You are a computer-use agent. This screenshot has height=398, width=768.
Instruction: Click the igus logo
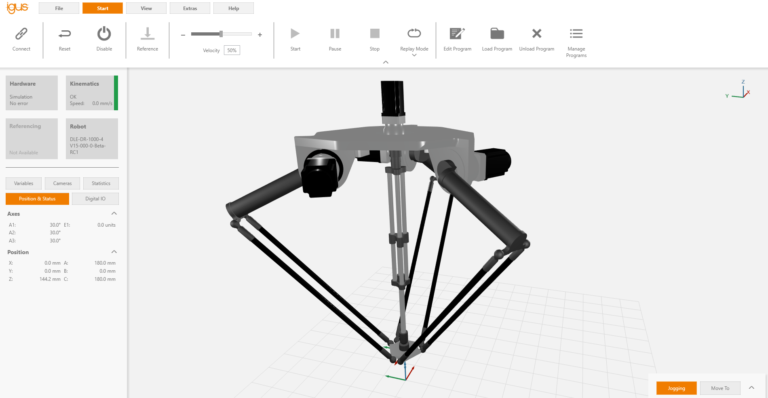[x=17, y=7]
